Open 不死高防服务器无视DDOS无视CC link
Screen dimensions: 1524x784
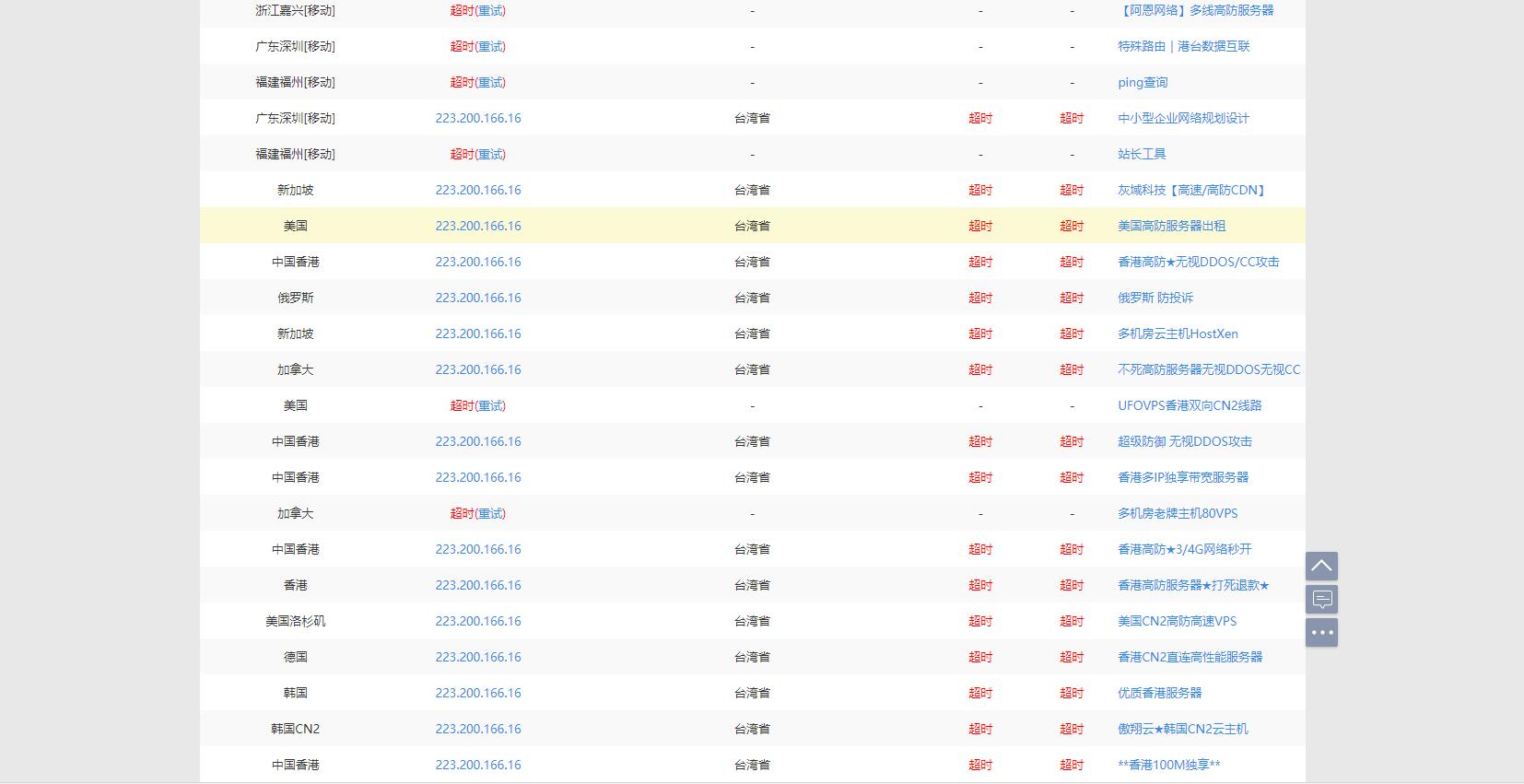point(1209,369)
